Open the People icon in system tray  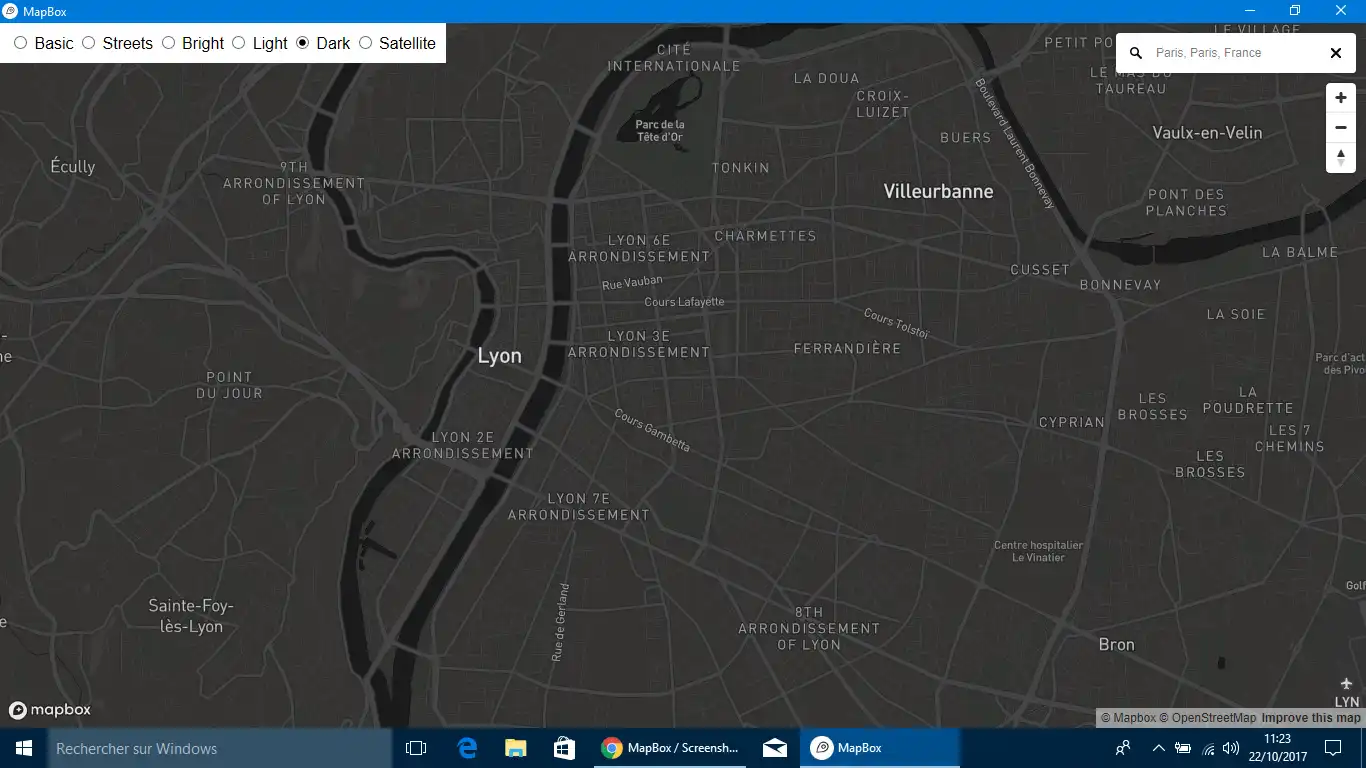(x=1123, y=748)
